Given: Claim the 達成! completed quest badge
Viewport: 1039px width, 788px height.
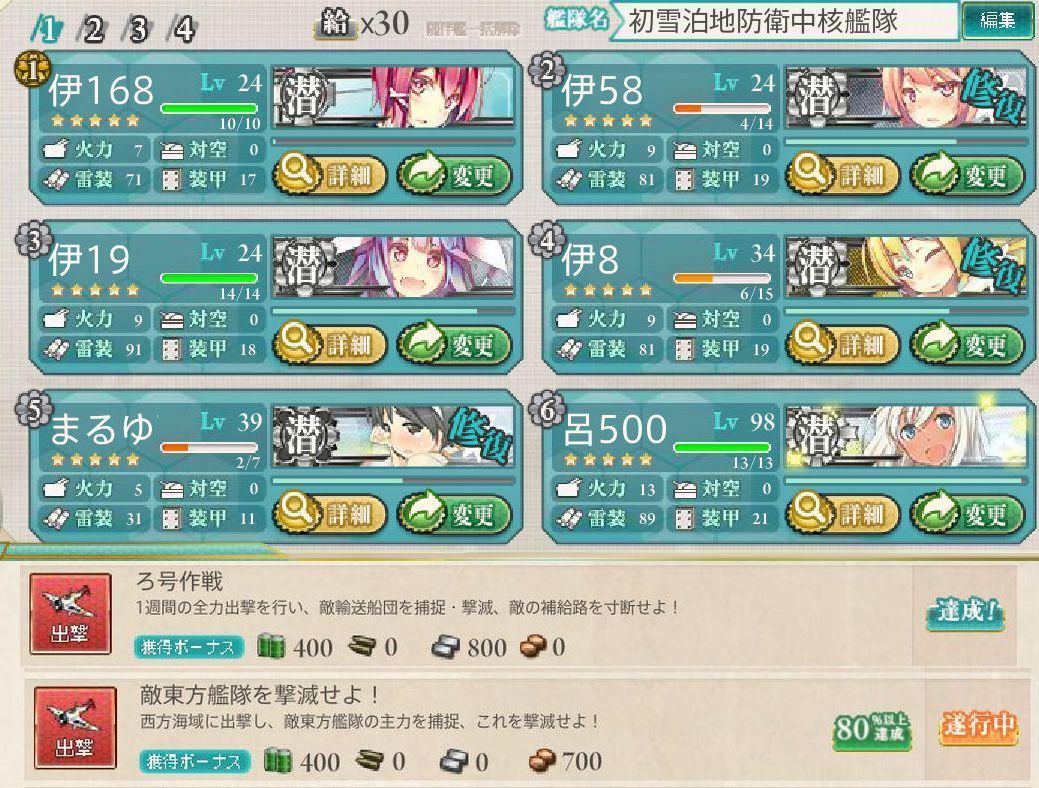Looking at the screenshot, I should (x=965, y=612).
